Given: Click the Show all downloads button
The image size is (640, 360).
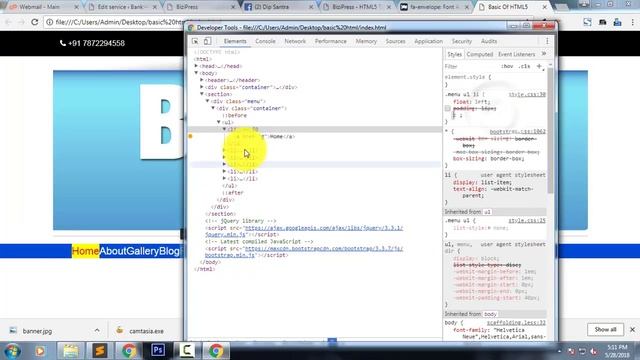Looking at the screenshot, I should (x=605, y=329).
